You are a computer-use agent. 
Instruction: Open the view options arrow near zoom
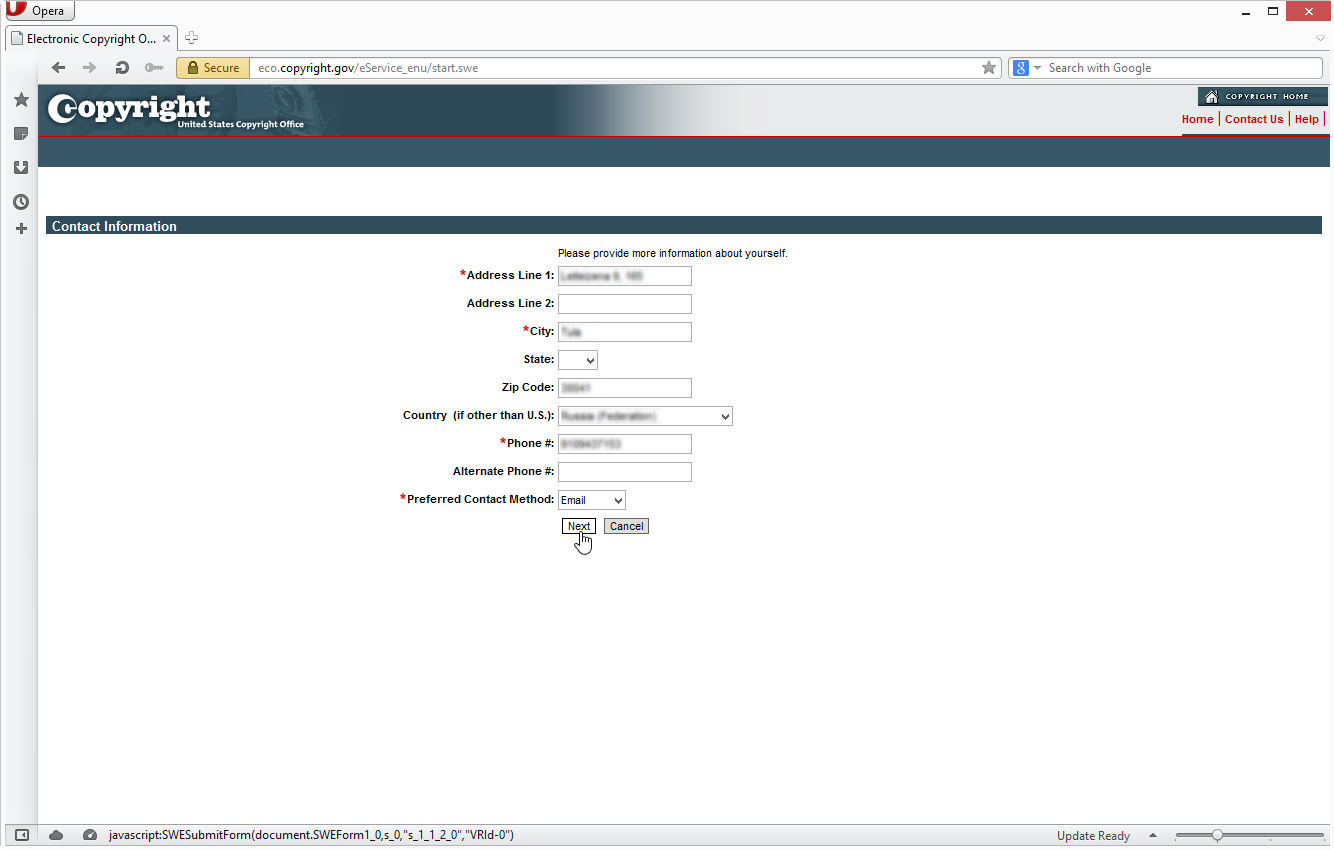click(x=1152, y=835)
